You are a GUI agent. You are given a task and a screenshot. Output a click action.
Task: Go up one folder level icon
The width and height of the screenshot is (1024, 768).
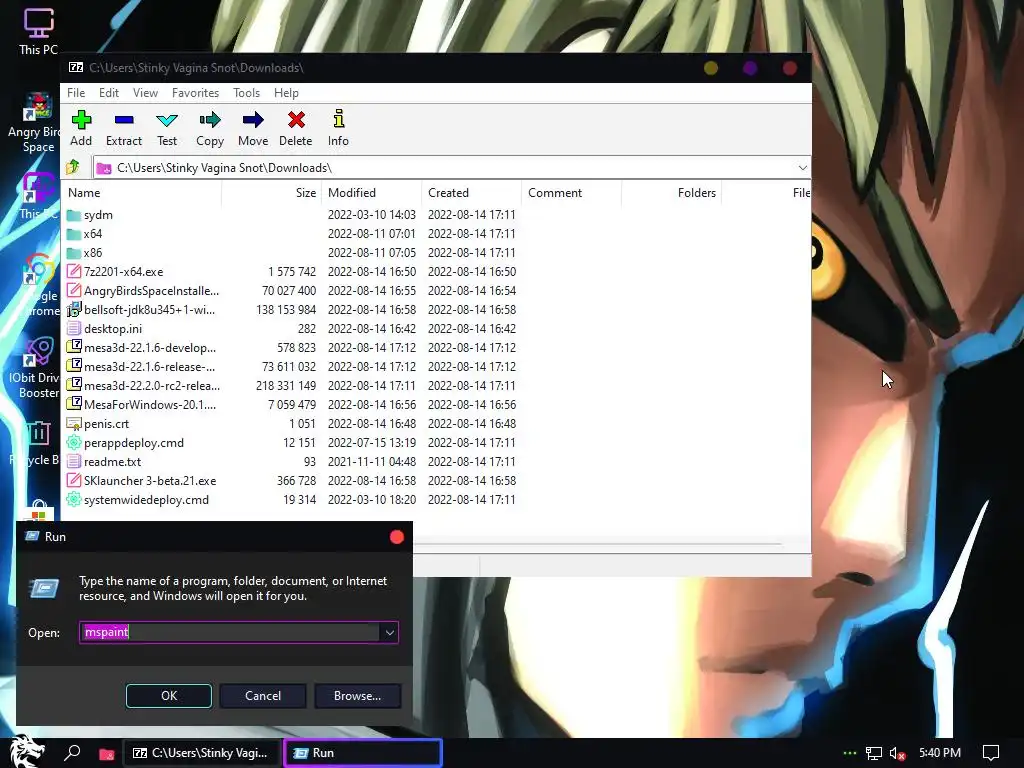73,167
